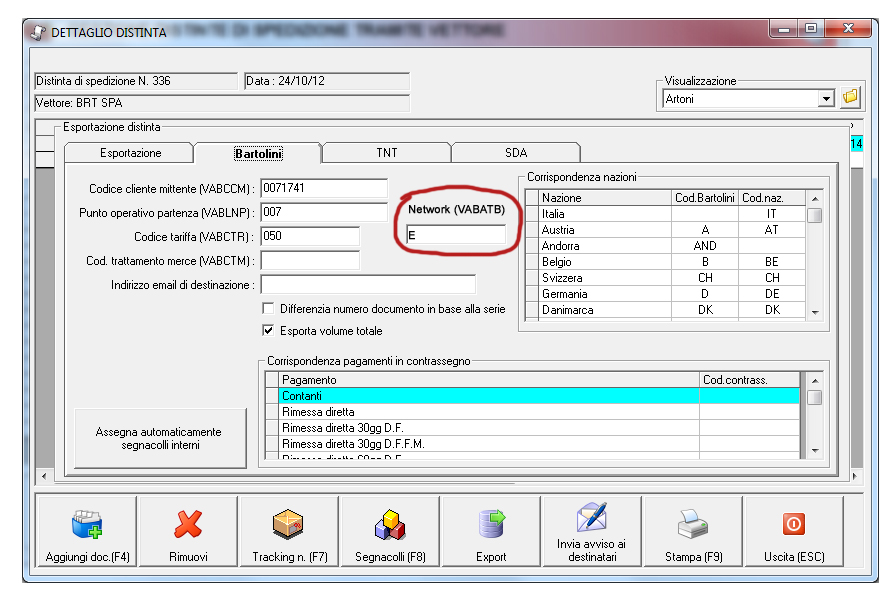
Task: Click the Cod.contrass. column header
Action: pyautogui.click(x=749, y=380)
